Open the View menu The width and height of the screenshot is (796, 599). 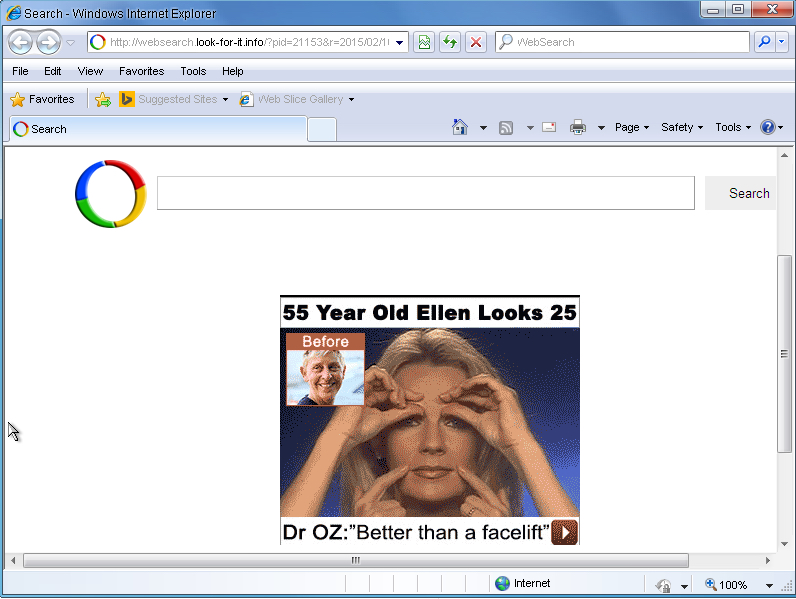click(90, 71)
